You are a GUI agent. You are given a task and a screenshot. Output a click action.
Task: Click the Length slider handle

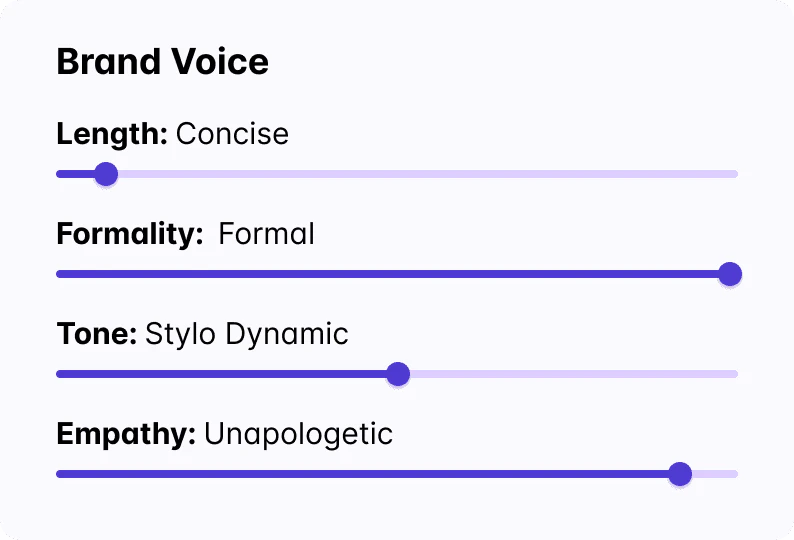[x=105, y=174]
